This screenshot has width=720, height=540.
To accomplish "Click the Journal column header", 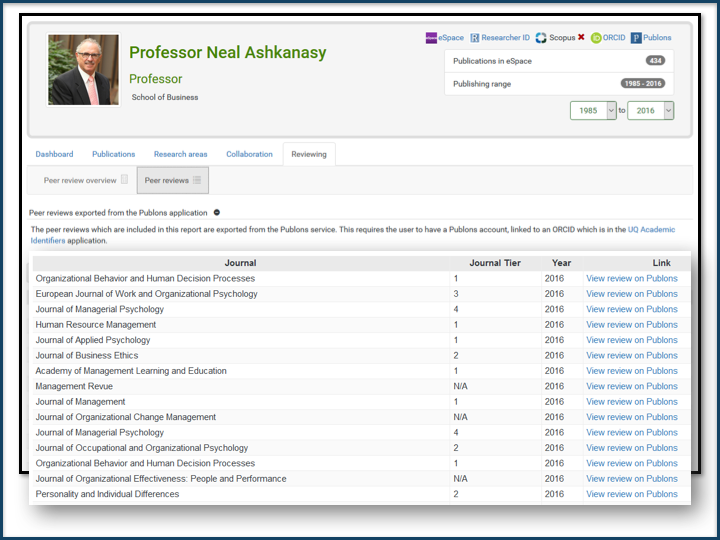I will pos(240,263).
